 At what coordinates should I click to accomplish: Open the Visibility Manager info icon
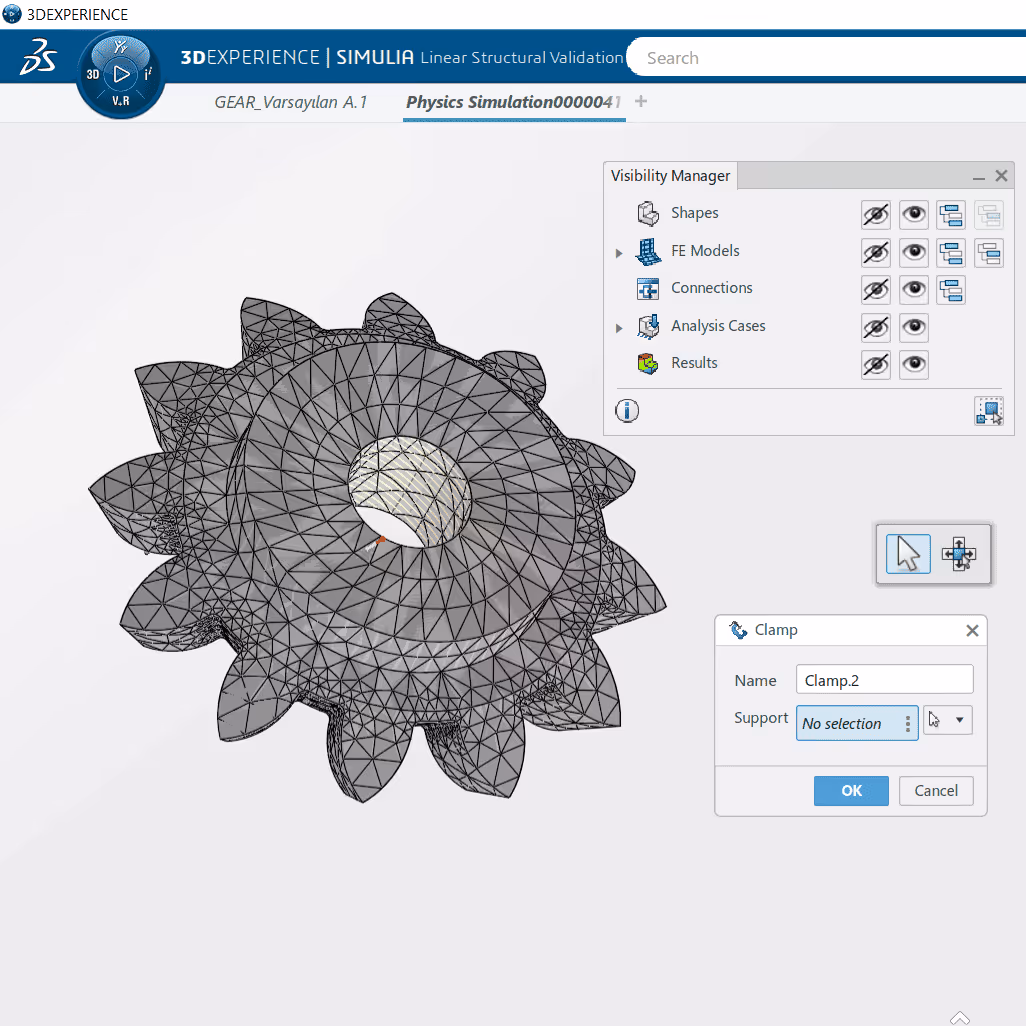(627, 411)
